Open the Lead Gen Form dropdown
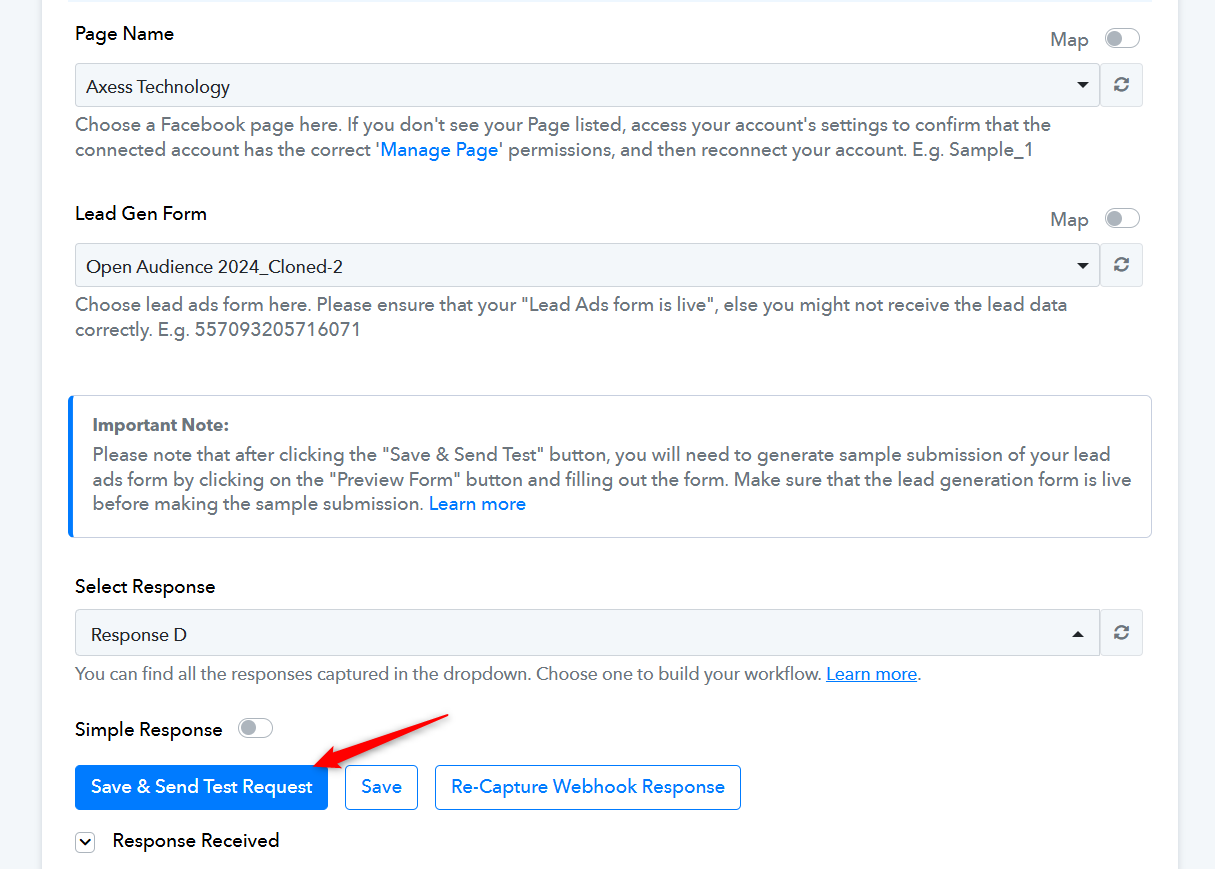 (587, 266)
